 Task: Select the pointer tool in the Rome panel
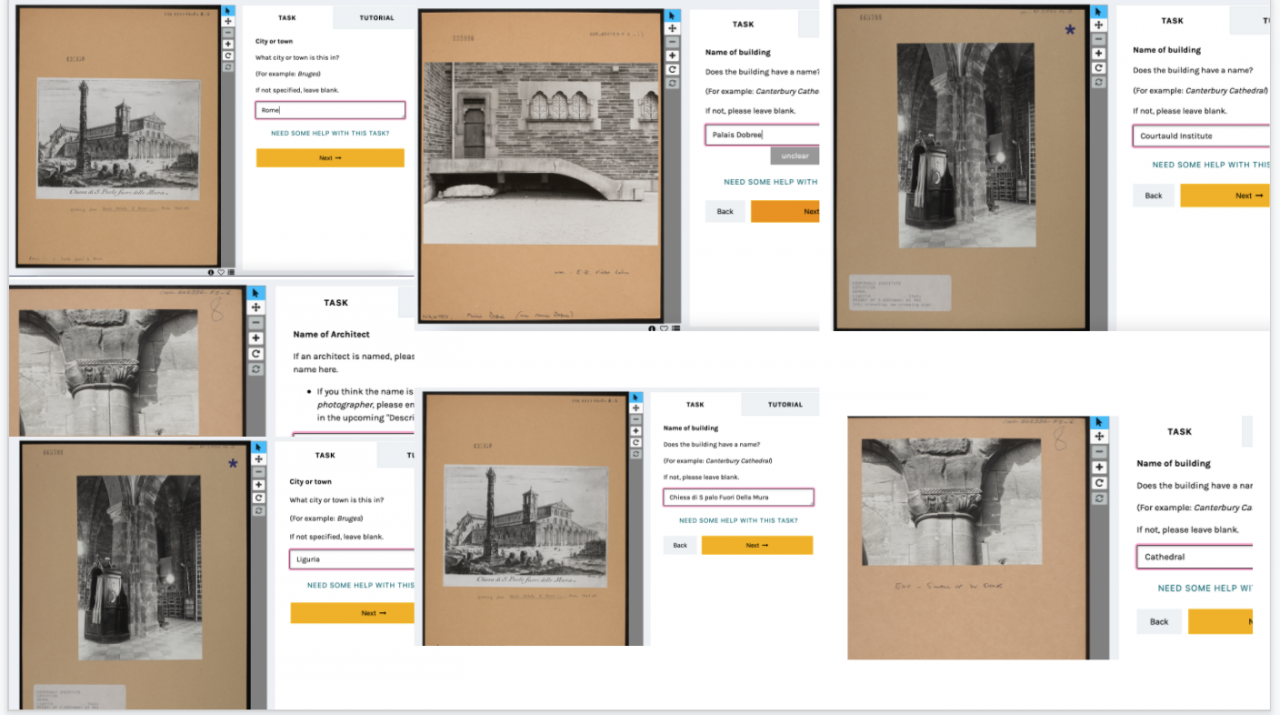228,10
